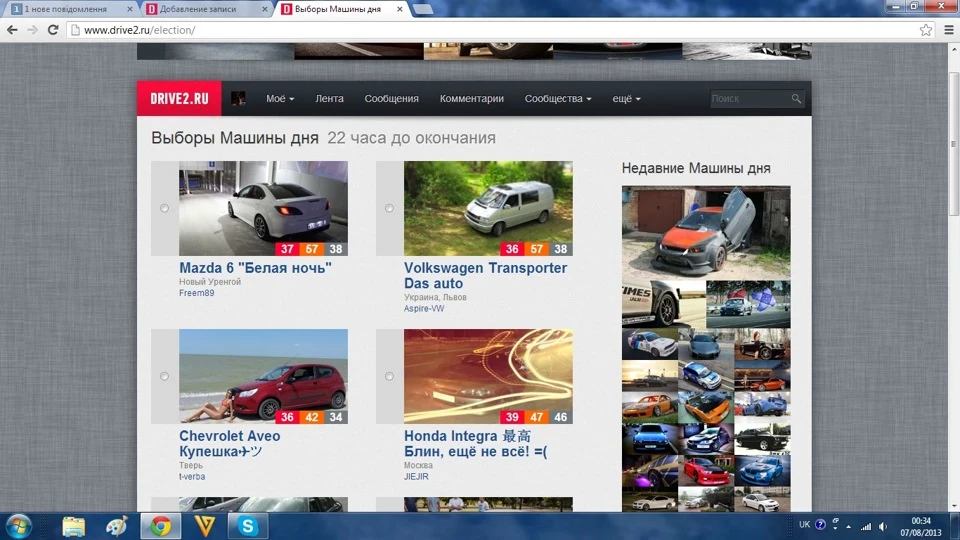Click Chevrolet Aveo gray score 34
This screenshot has width=960, height=540.
click(x=336, y=417)
